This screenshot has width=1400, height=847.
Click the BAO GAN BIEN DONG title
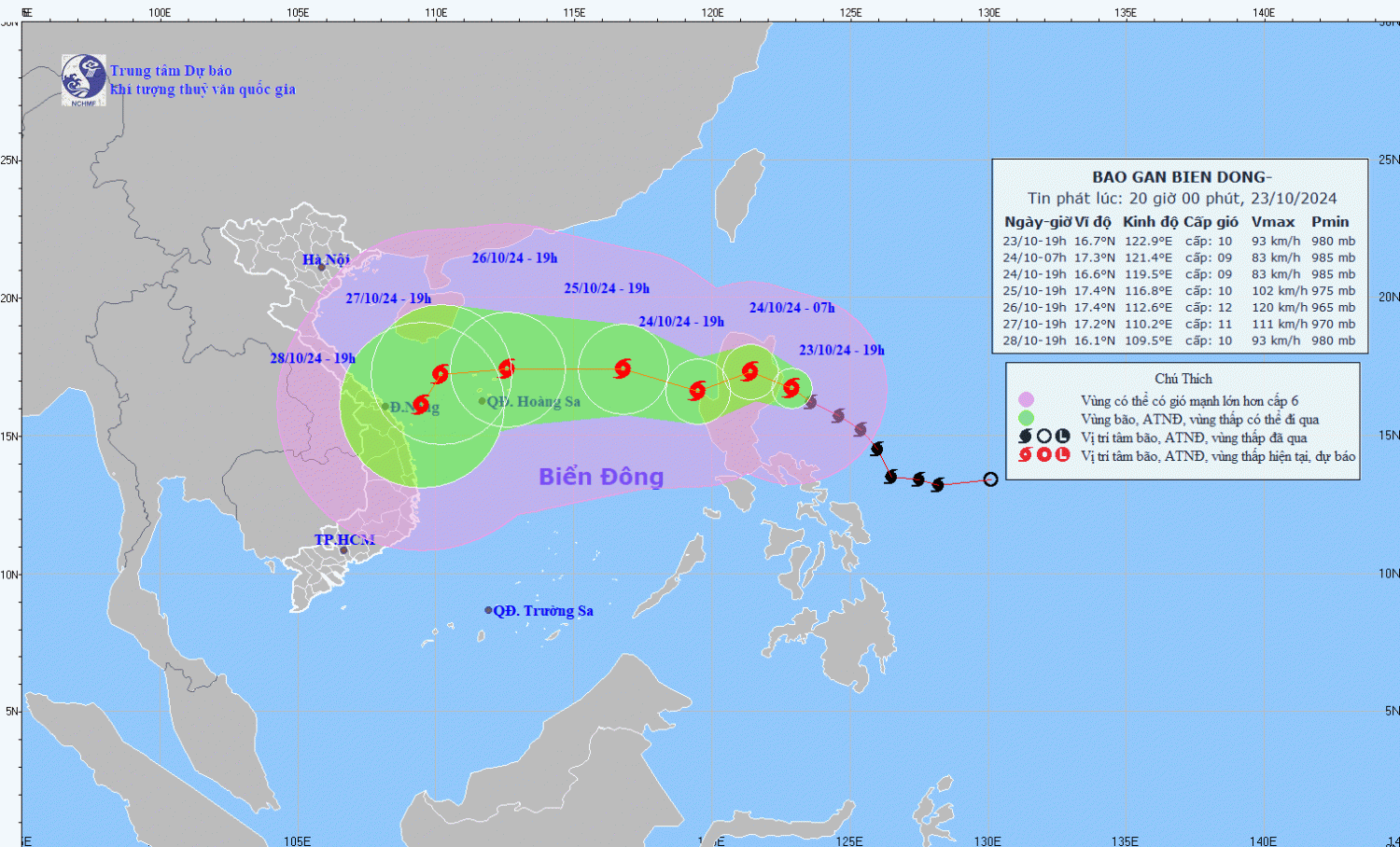tap(1182, 177)
